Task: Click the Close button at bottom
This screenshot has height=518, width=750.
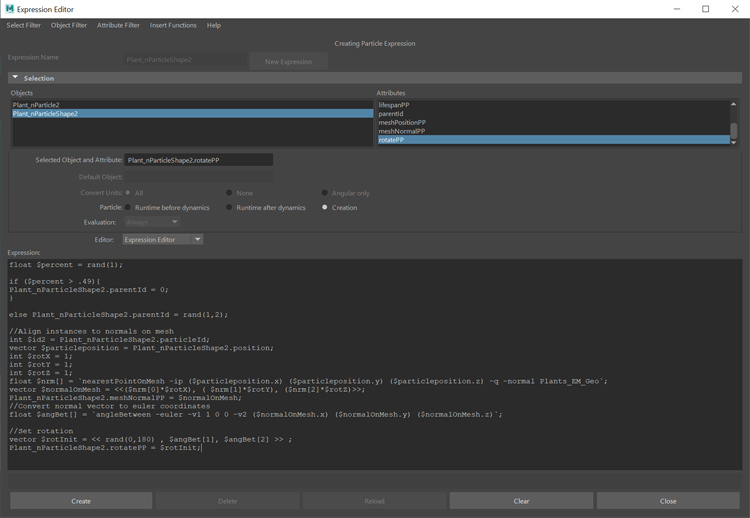Action: 668,501
